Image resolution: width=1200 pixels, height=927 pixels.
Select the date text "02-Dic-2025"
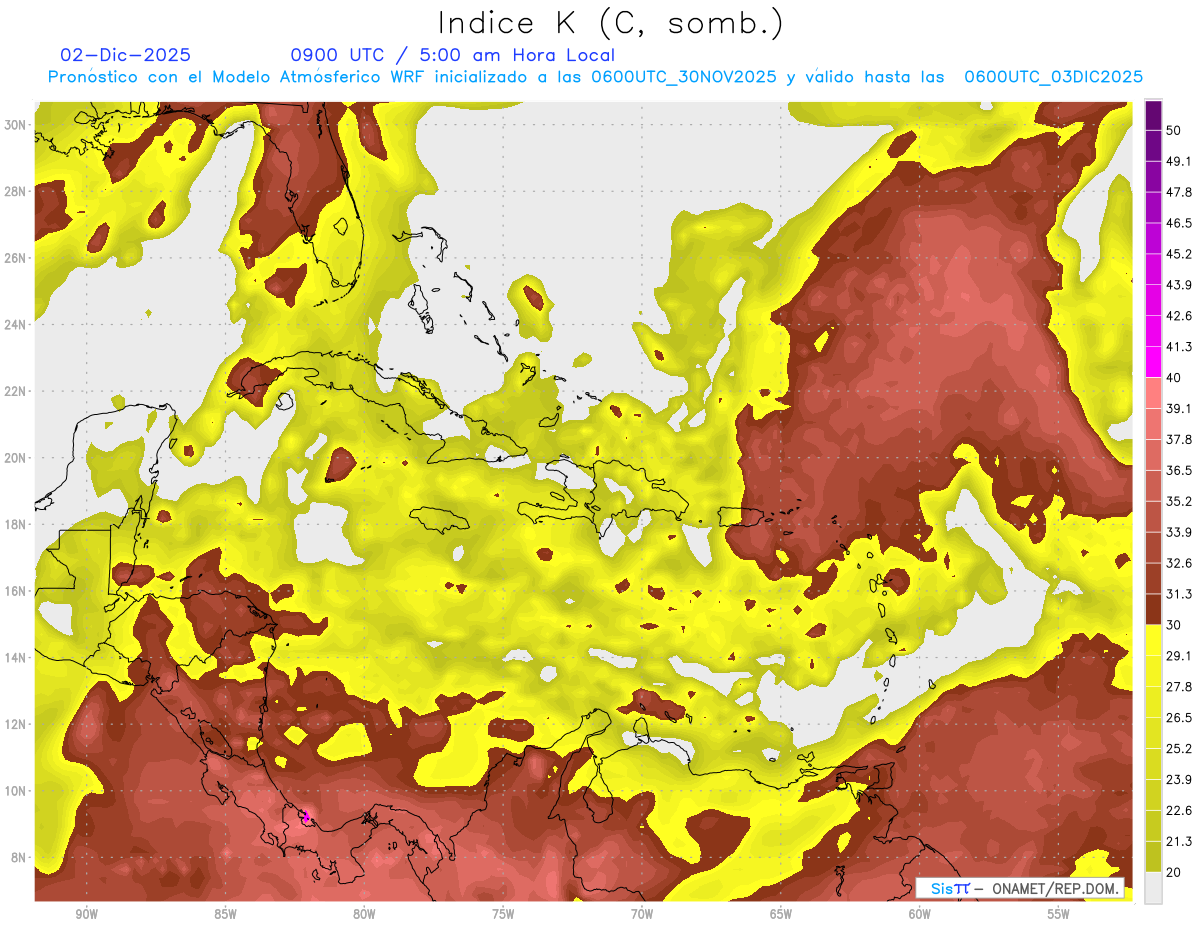tap(125, 55)
